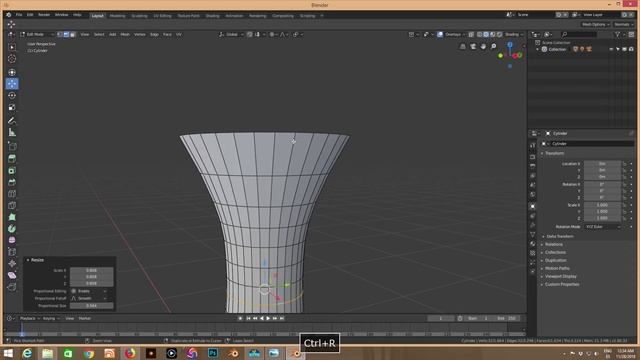Open Global transform orientation dropdown
Image resolution: width=640 pixels, height=360 pixels.
[x=231, y=35]
